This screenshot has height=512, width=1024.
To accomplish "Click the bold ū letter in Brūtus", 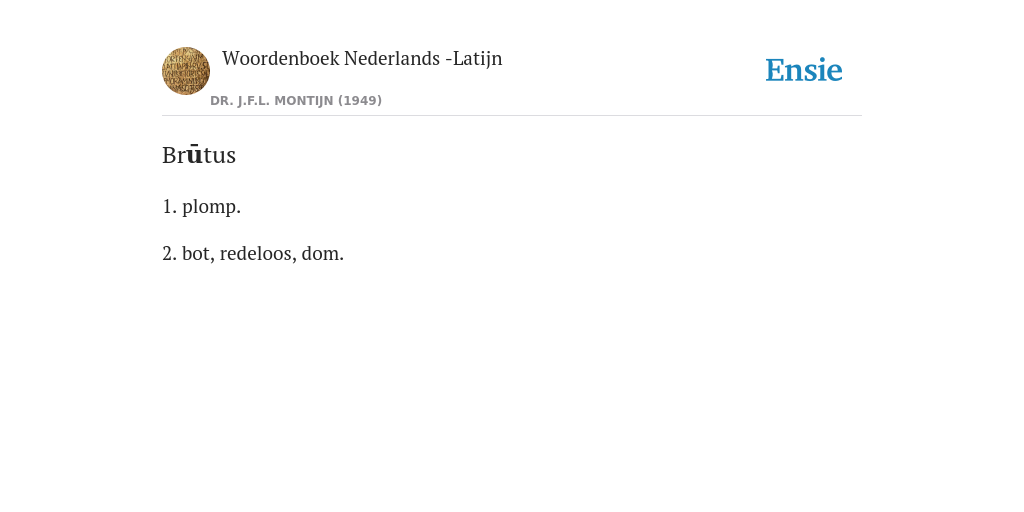I will tap(194, 155).
